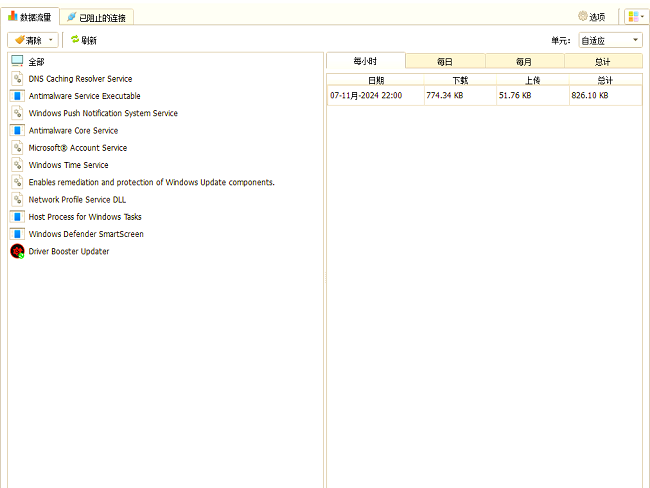650x488 pixels.
Task: Expand the 清除 dropdown arrow
Action: [51, 40]
